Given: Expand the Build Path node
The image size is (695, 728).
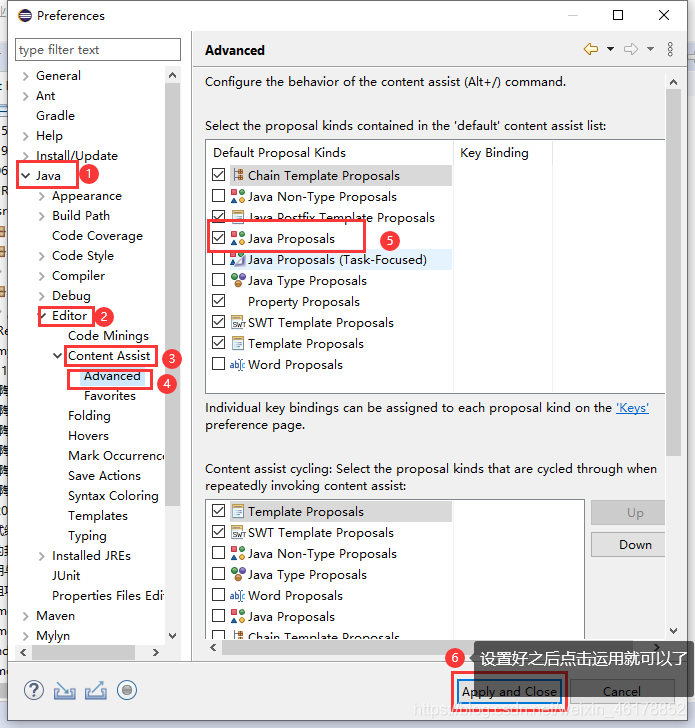Looking at the screenshot, I should coord(42,216).
